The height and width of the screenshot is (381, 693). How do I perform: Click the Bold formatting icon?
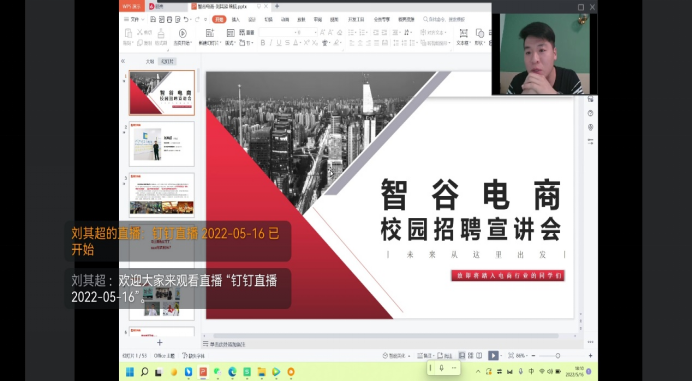pyautogui.click(x=263, y=43)
